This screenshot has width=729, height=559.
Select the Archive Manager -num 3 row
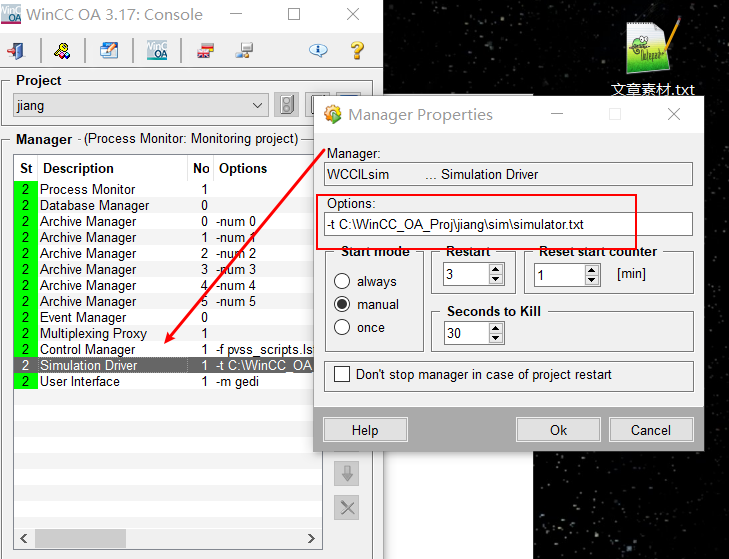pos(164,269)
